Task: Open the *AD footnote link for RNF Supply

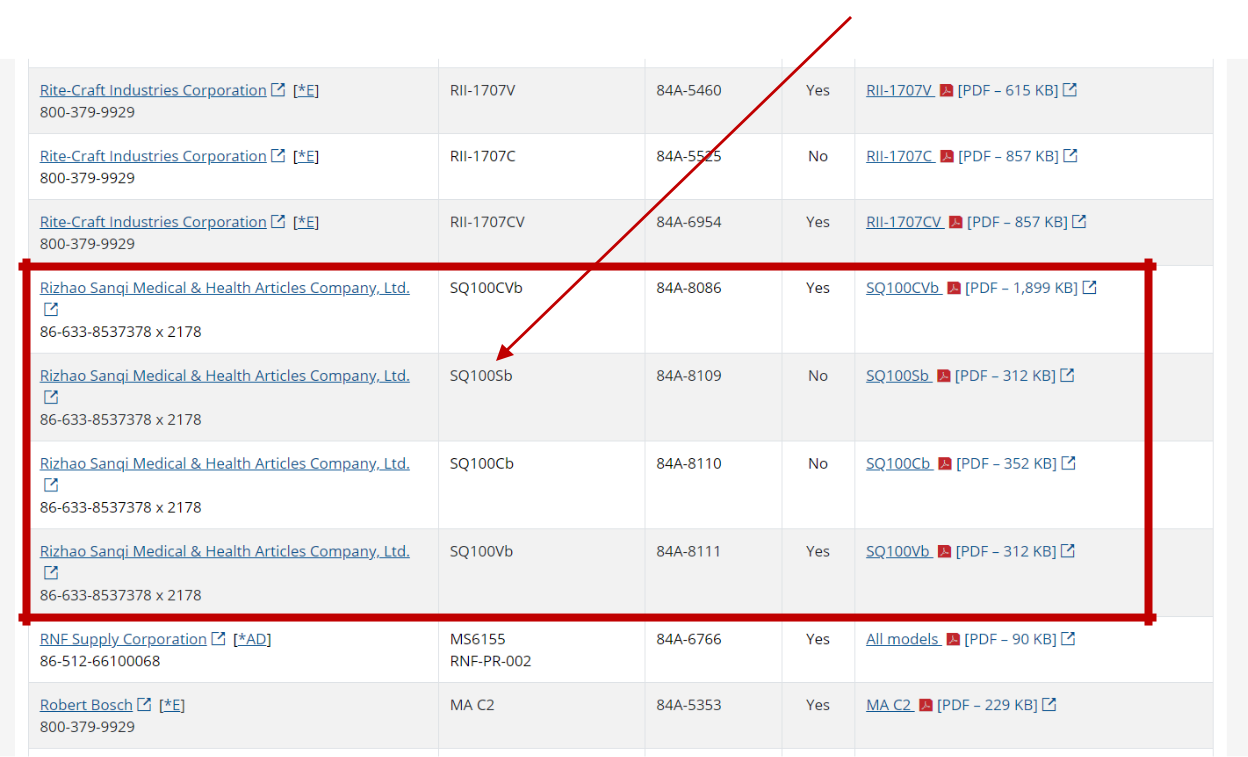Action: tap(252, 639)
